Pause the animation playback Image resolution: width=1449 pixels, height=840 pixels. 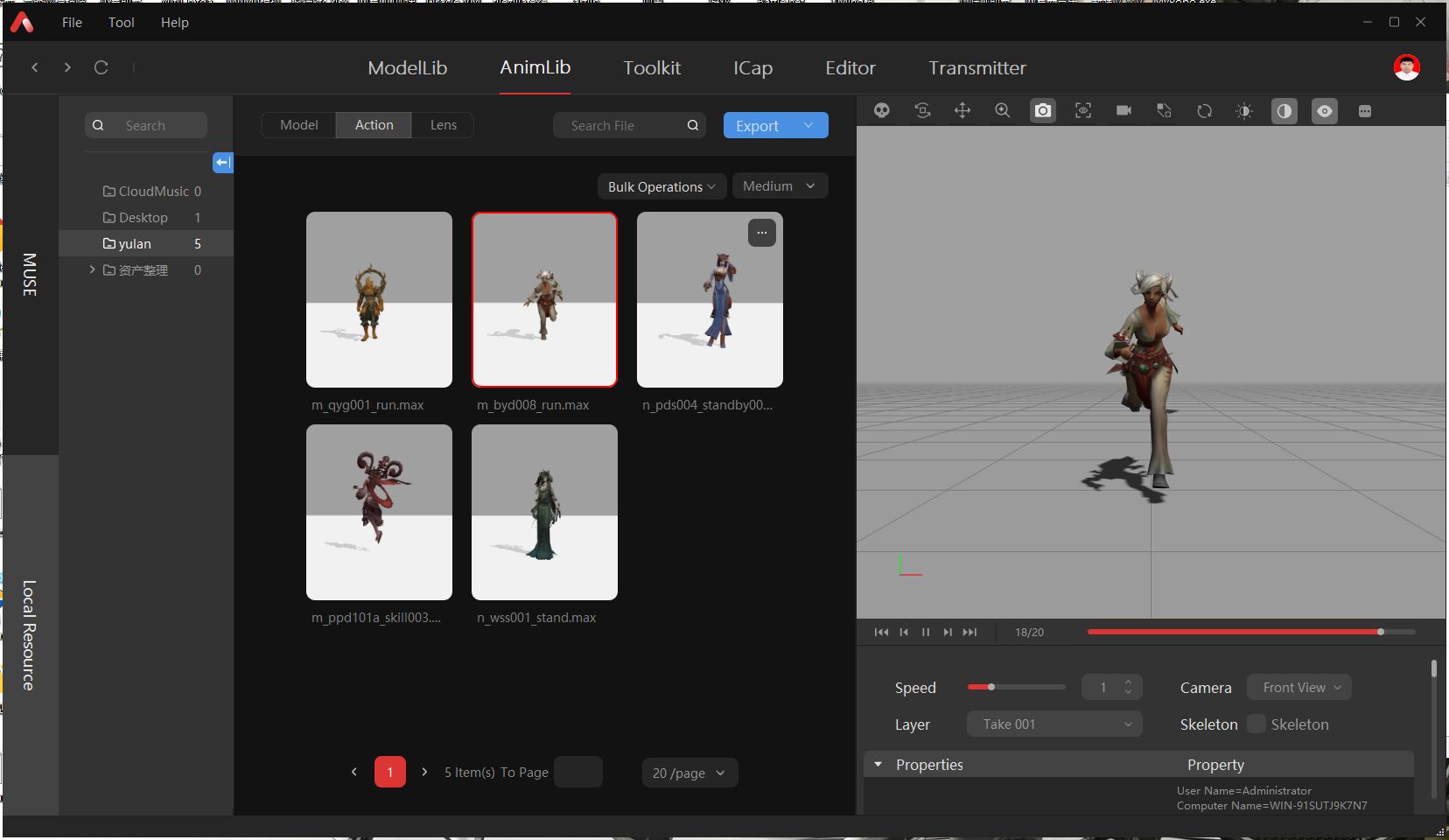point(926,632)
